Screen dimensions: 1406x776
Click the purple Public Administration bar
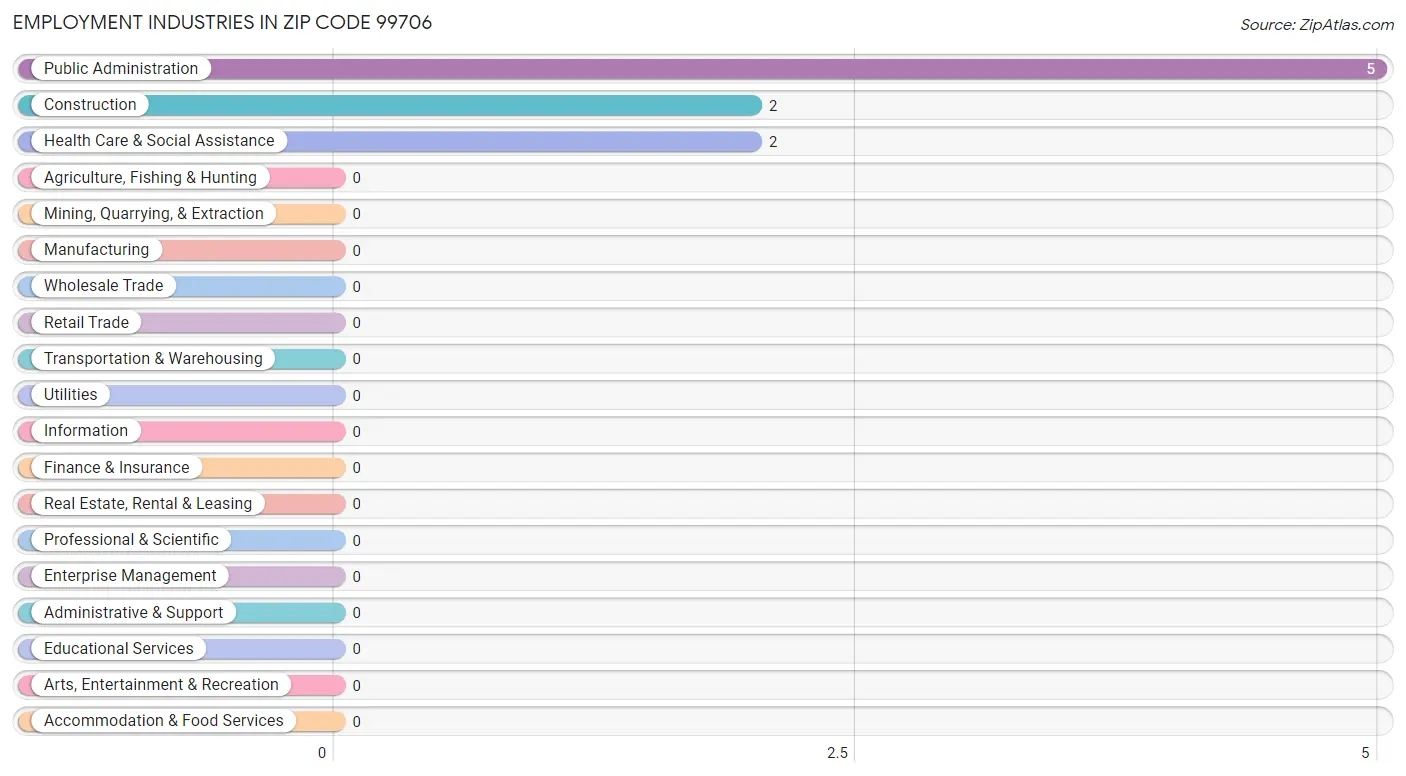pyautogui.click(x=703, y=69)
